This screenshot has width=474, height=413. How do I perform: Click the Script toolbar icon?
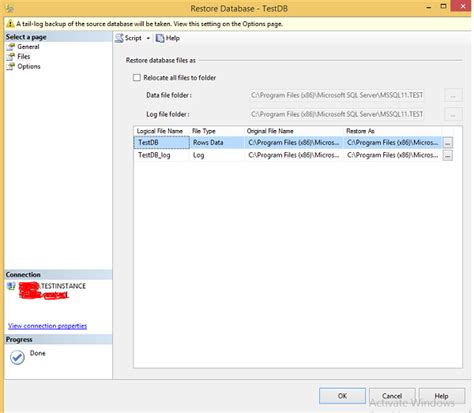119,38
